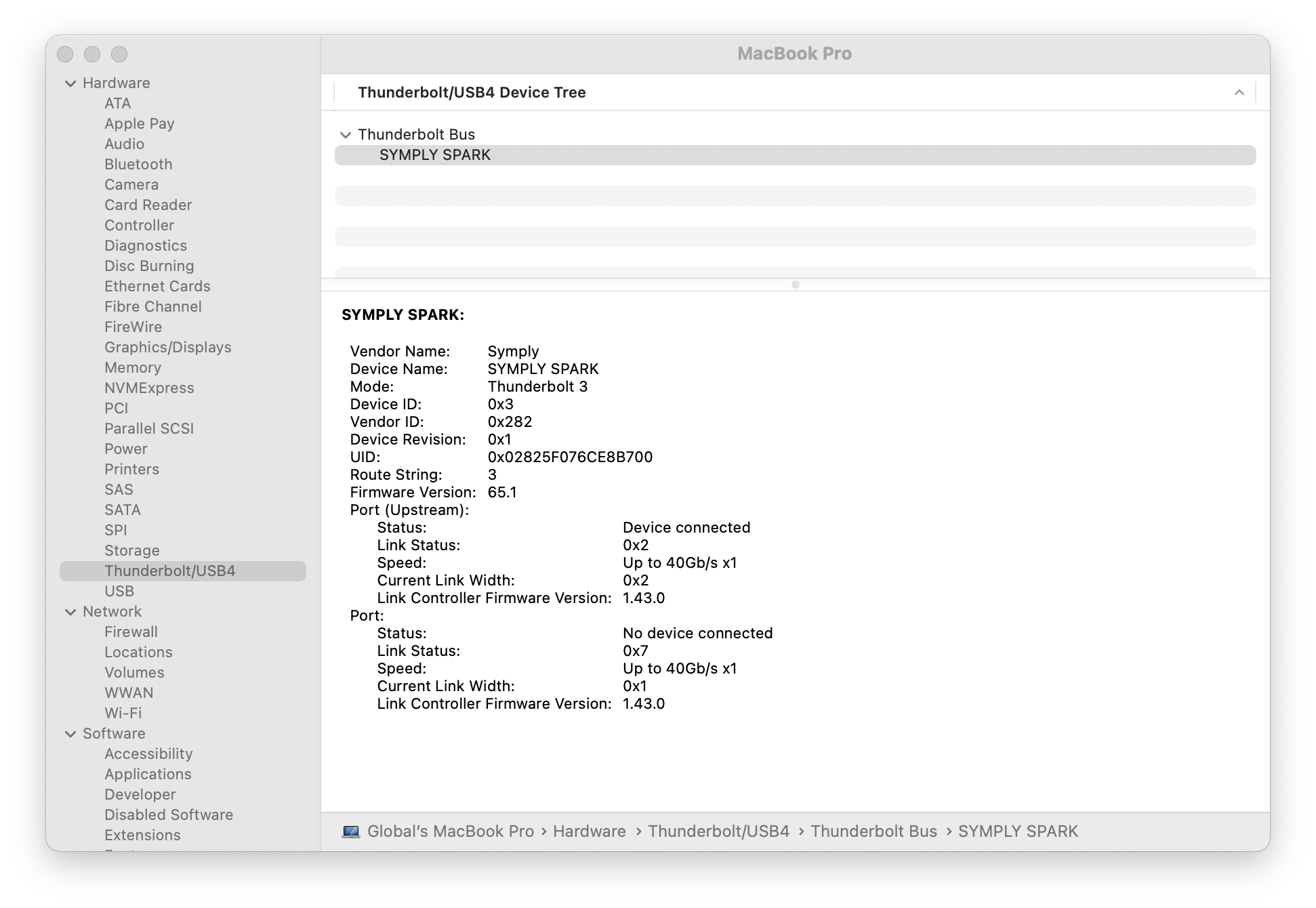
Task: Click the split pane divider handle dot
Action: [796, 285]
